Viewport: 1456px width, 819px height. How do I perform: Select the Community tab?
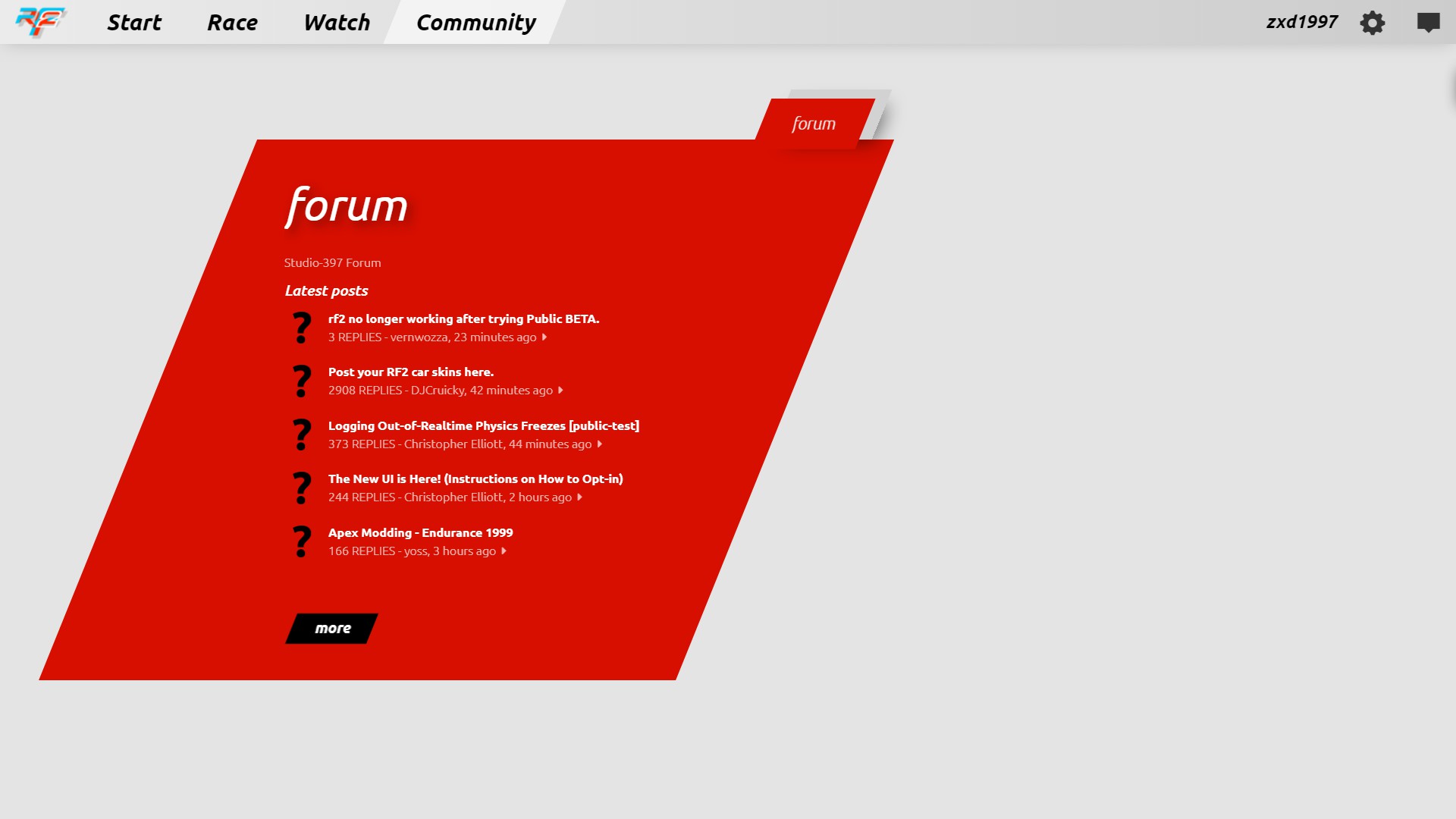476,23
